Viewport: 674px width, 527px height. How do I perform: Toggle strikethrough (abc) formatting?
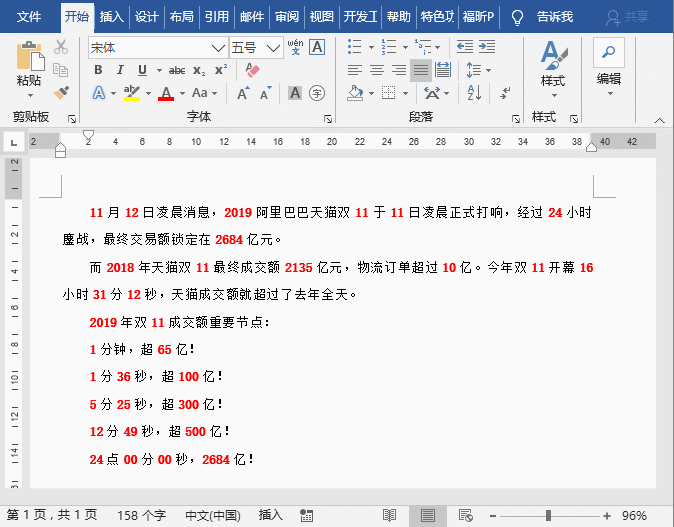click(177, 70)
